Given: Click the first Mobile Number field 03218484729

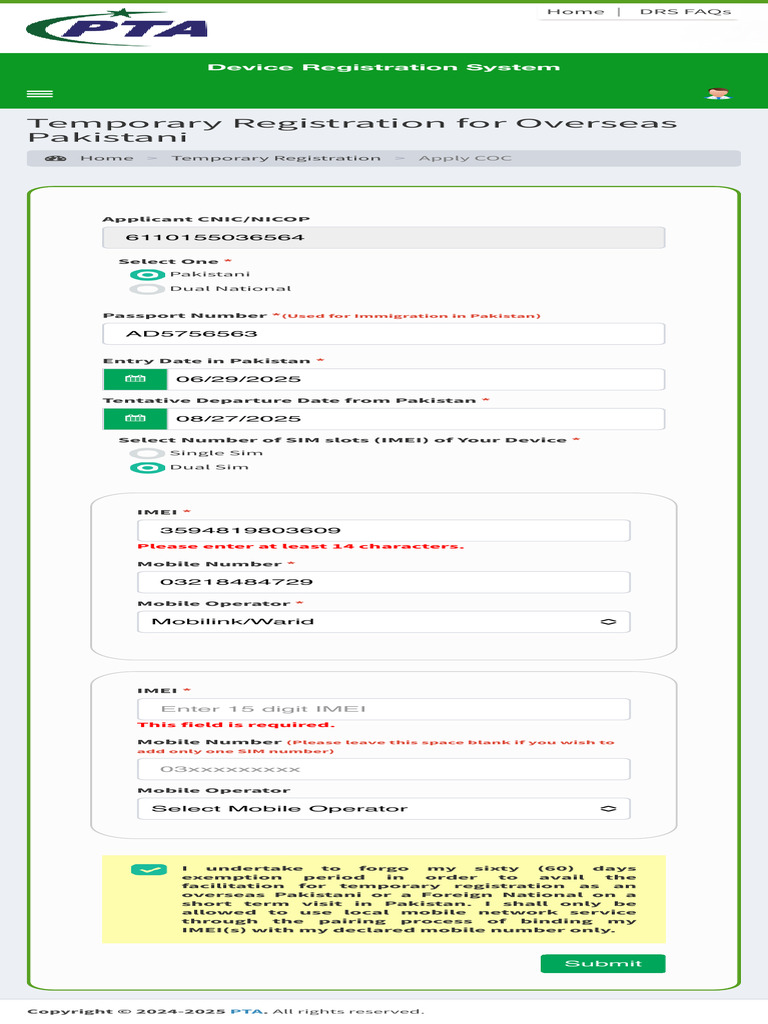Looking at the screenshot, I should click(384, 582).
